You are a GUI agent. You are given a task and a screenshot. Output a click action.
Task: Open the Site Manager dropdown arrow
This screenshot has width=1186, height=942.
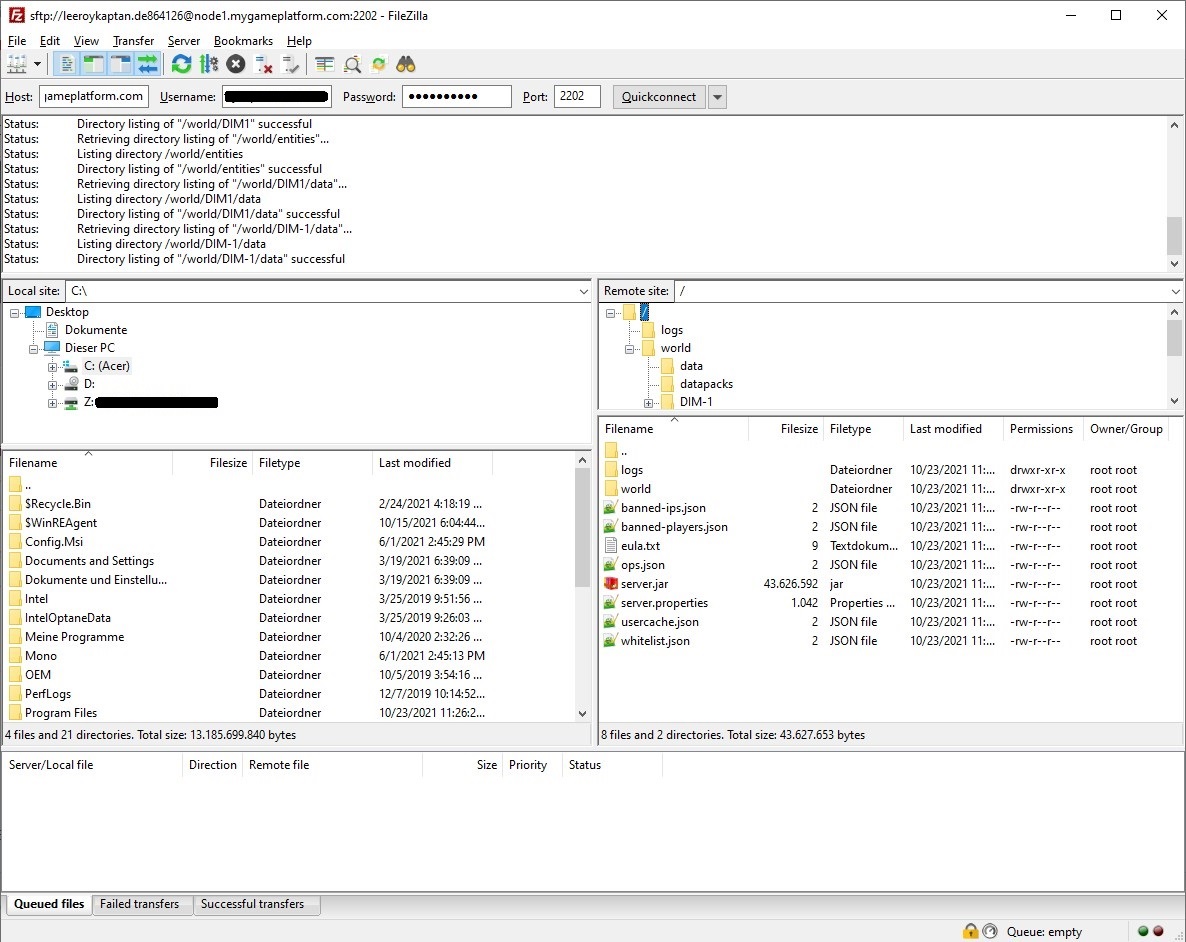click(x=37, y=64)
